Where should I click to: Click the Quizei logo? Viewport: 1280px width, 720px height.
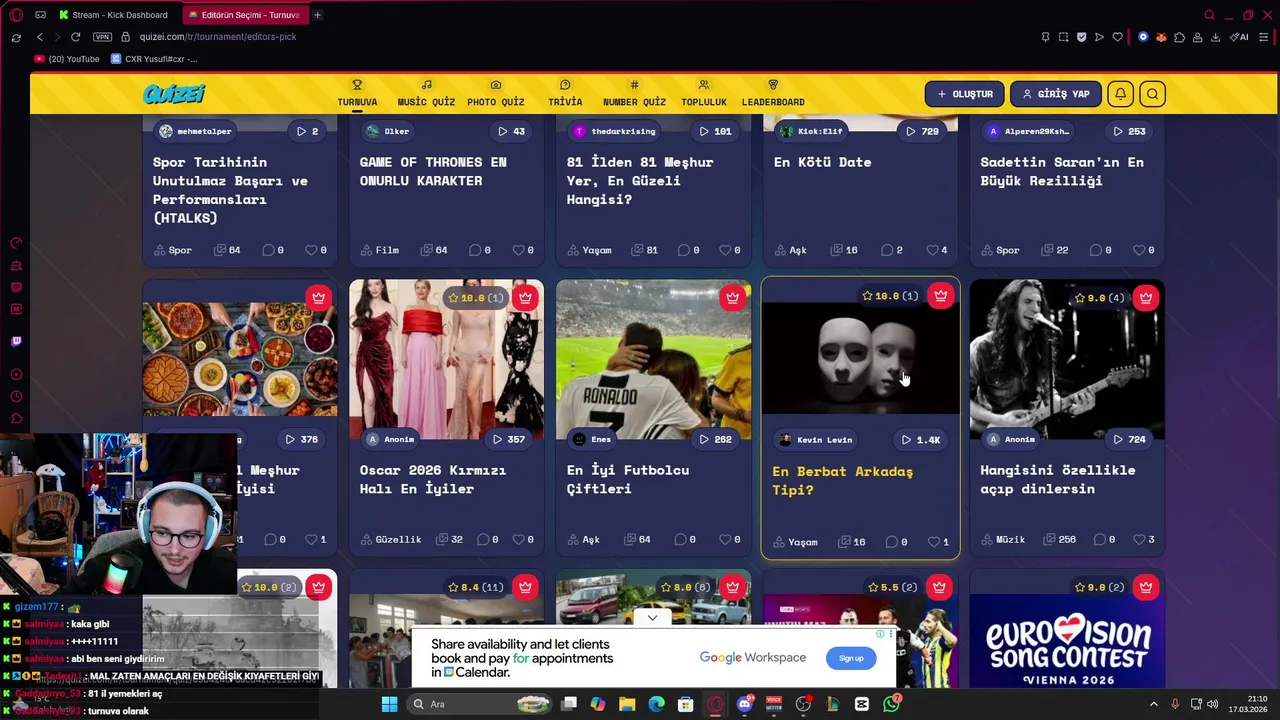click(174, 94)
